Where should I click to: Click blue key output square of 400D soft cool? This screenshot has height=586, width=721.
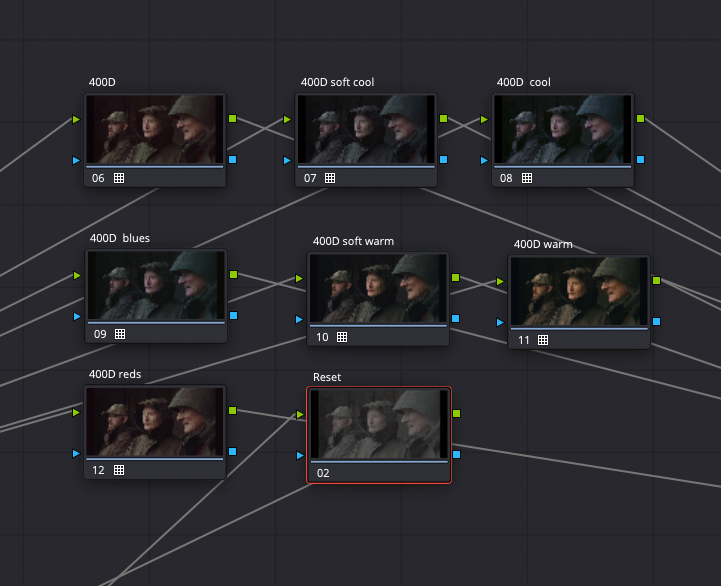tap(443, 159)
